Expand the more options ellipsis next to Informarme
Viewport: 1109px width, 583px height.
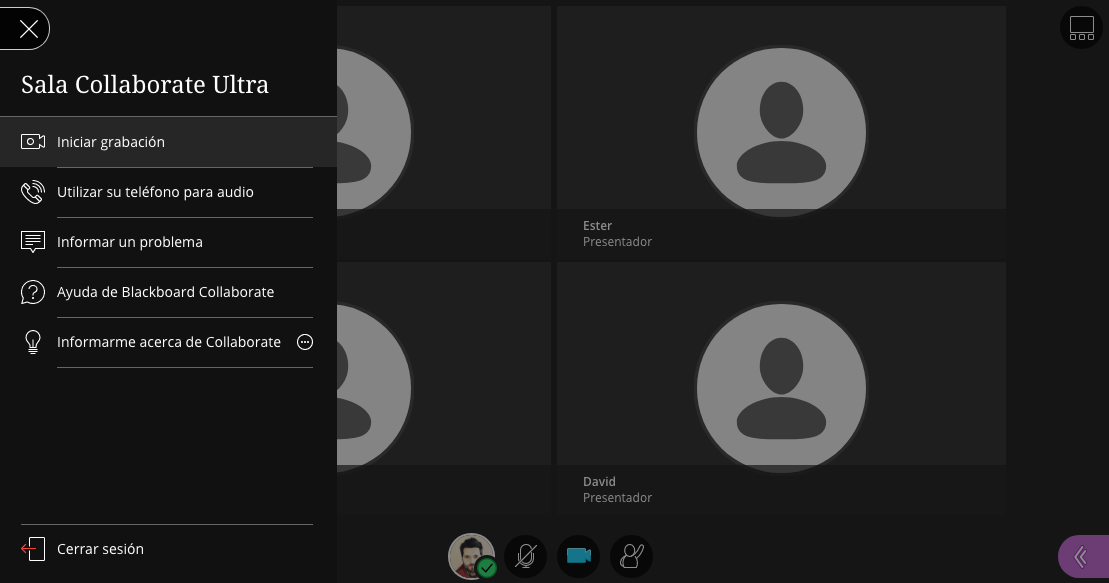pos(305,342)
